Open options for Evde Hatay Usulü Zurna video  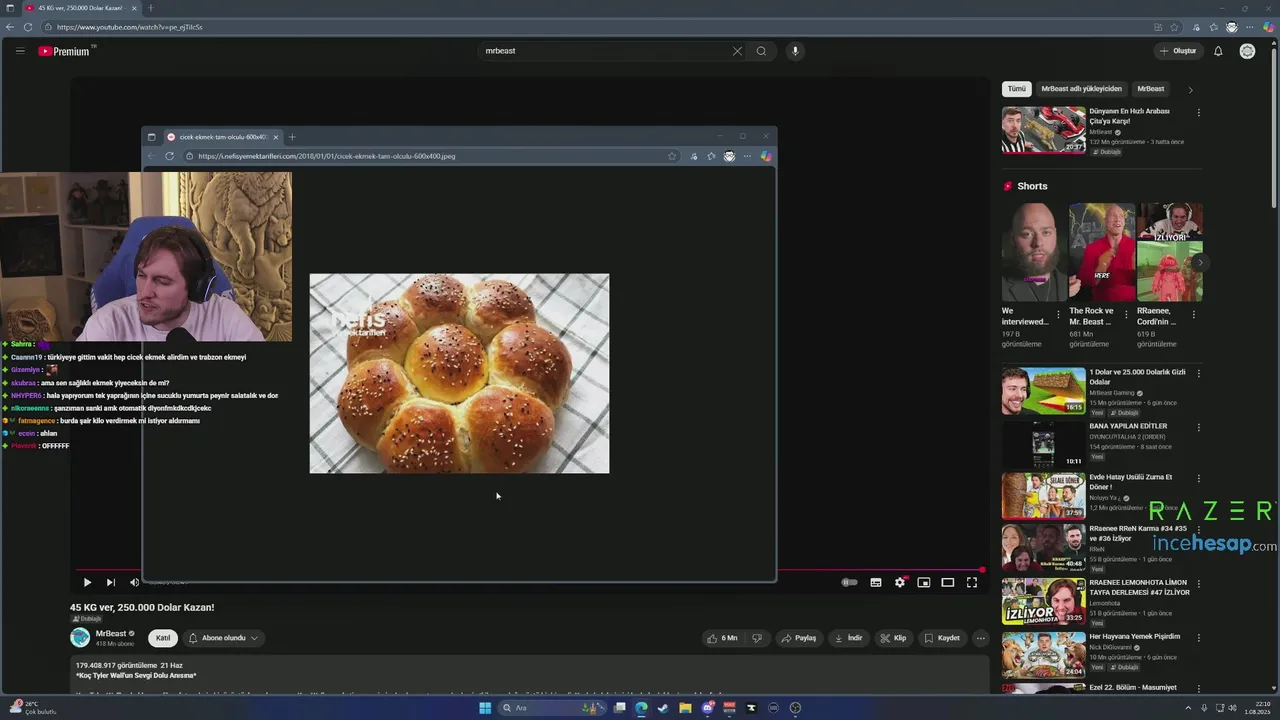click(x=1198, y=479)
